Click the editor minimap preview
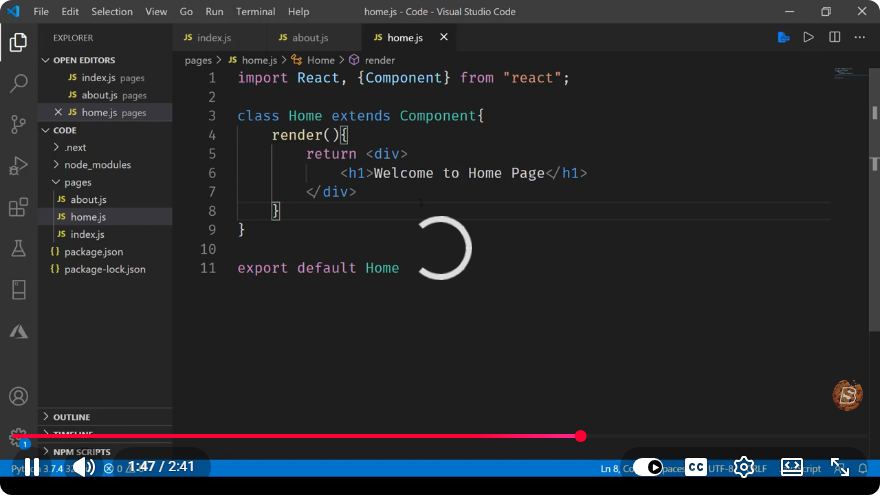 [844, 73]
